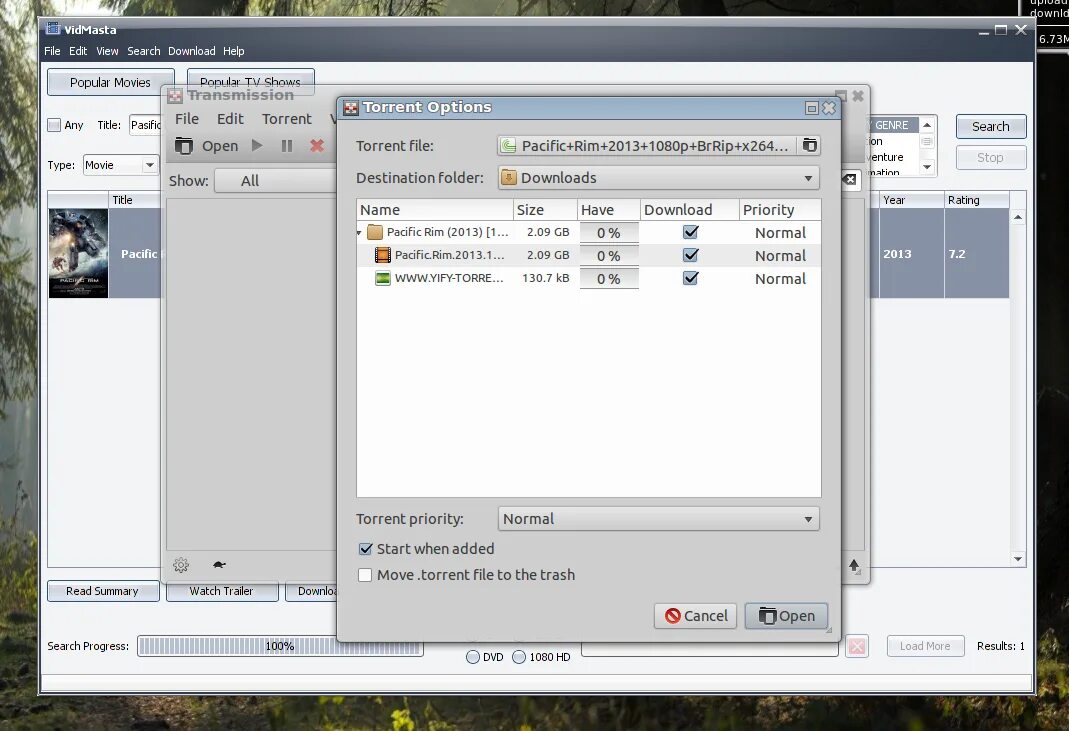Click the red clear button in VidMasta
The image size is (1069, 731).
point(857,646)
